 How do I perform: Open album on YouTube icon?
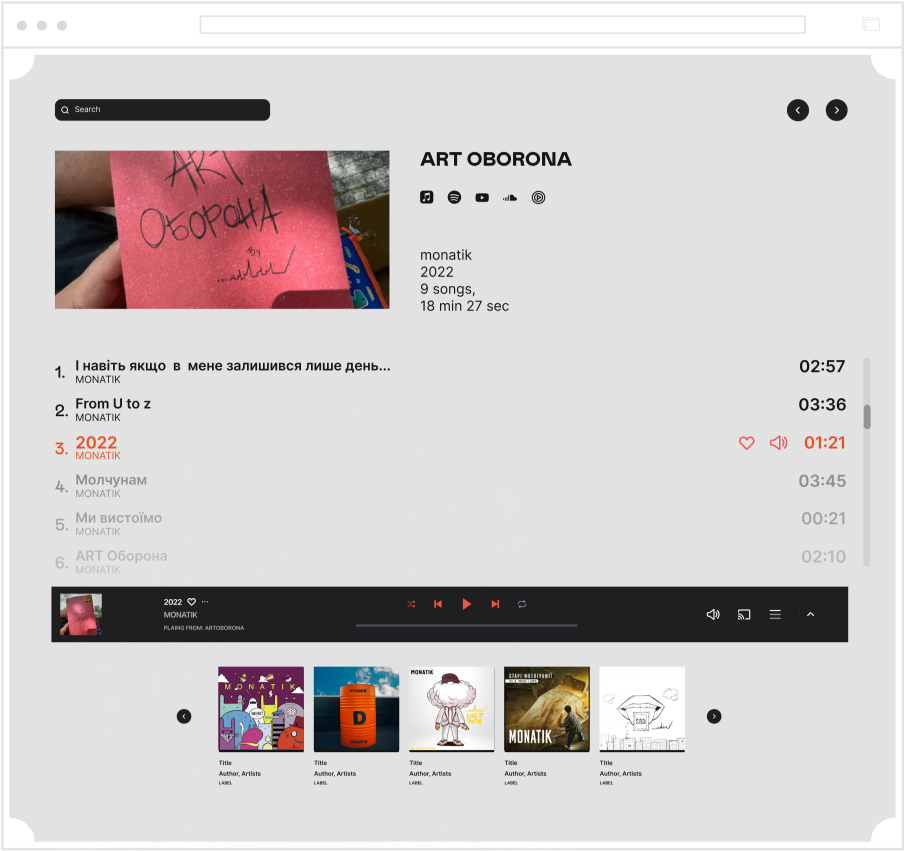pos(483,199)
